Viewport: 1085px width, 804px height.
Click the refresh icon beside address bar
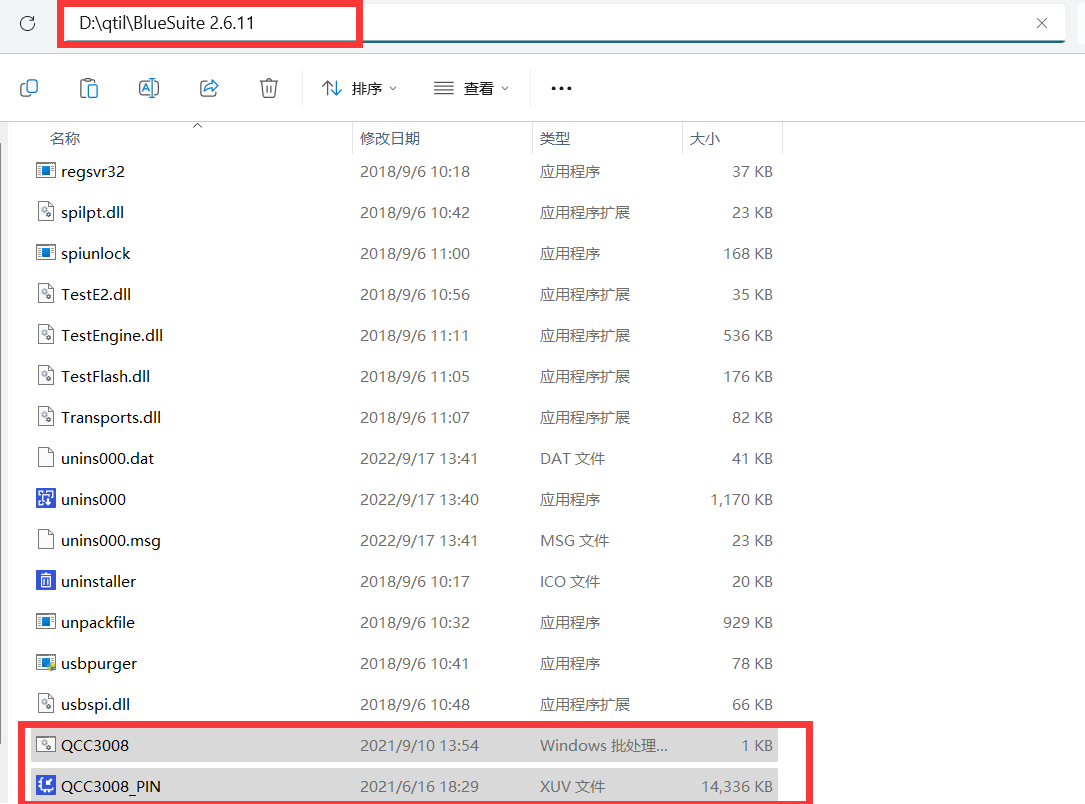[28, 24]
